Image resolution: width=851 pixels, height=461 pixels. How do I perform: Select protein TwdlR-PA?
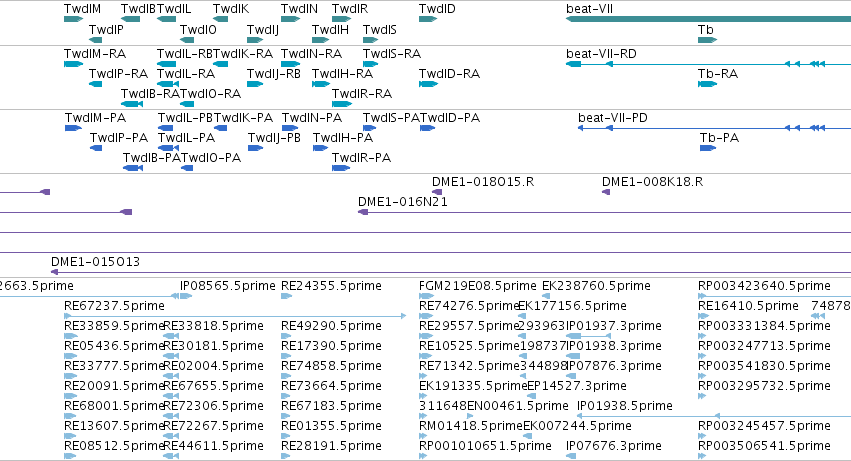(361, 158)
